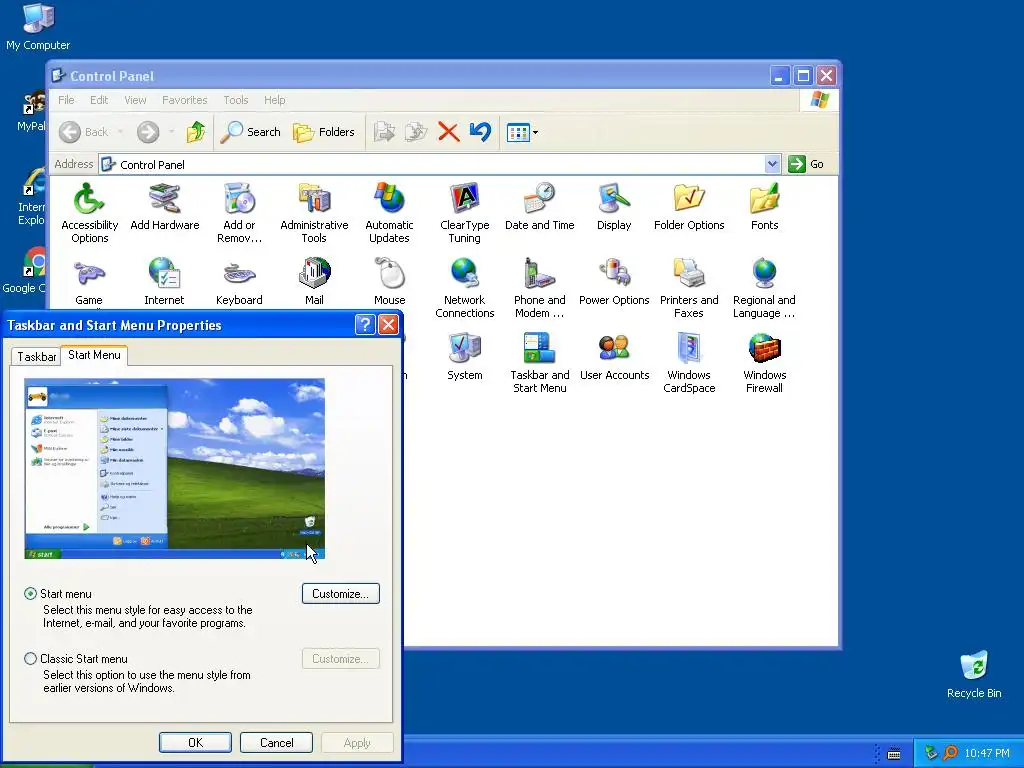The height and width of the screenshot is (768, 1024).
Task: Click the Start menu preview image
Action: 174,468
